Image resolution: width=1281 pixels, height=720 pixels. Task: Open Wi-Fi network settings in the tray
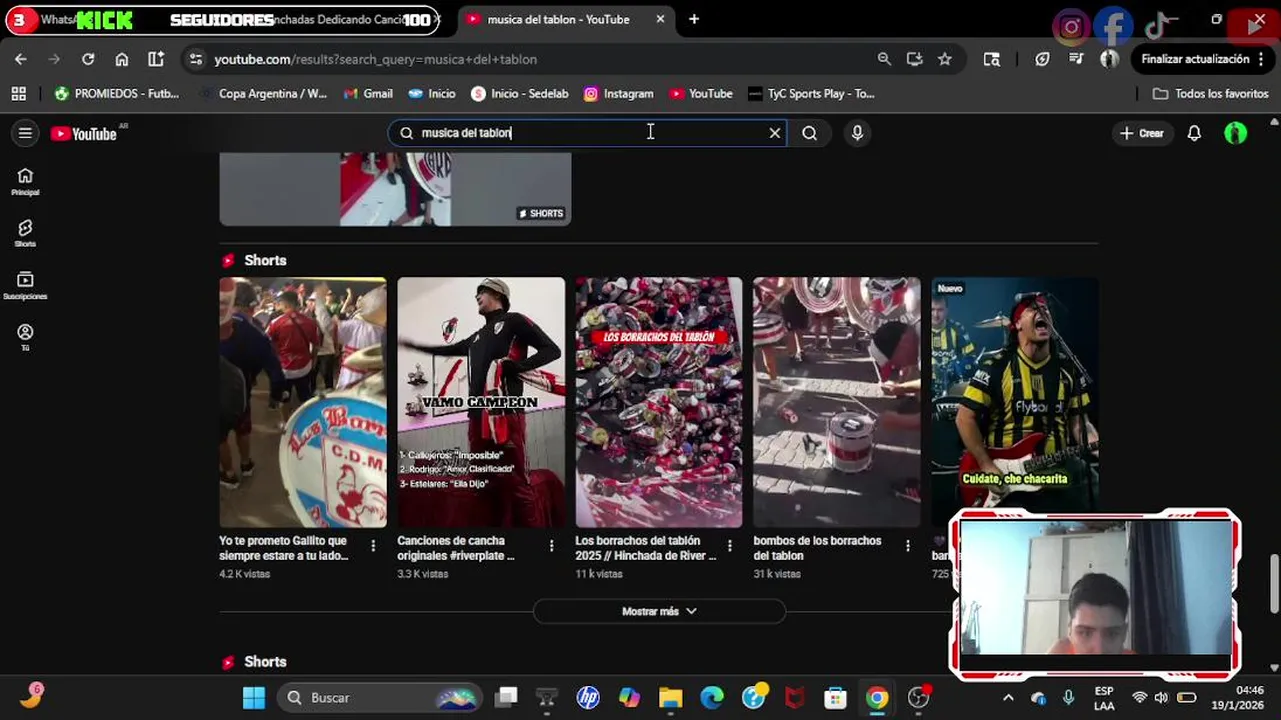[1139, 697]
